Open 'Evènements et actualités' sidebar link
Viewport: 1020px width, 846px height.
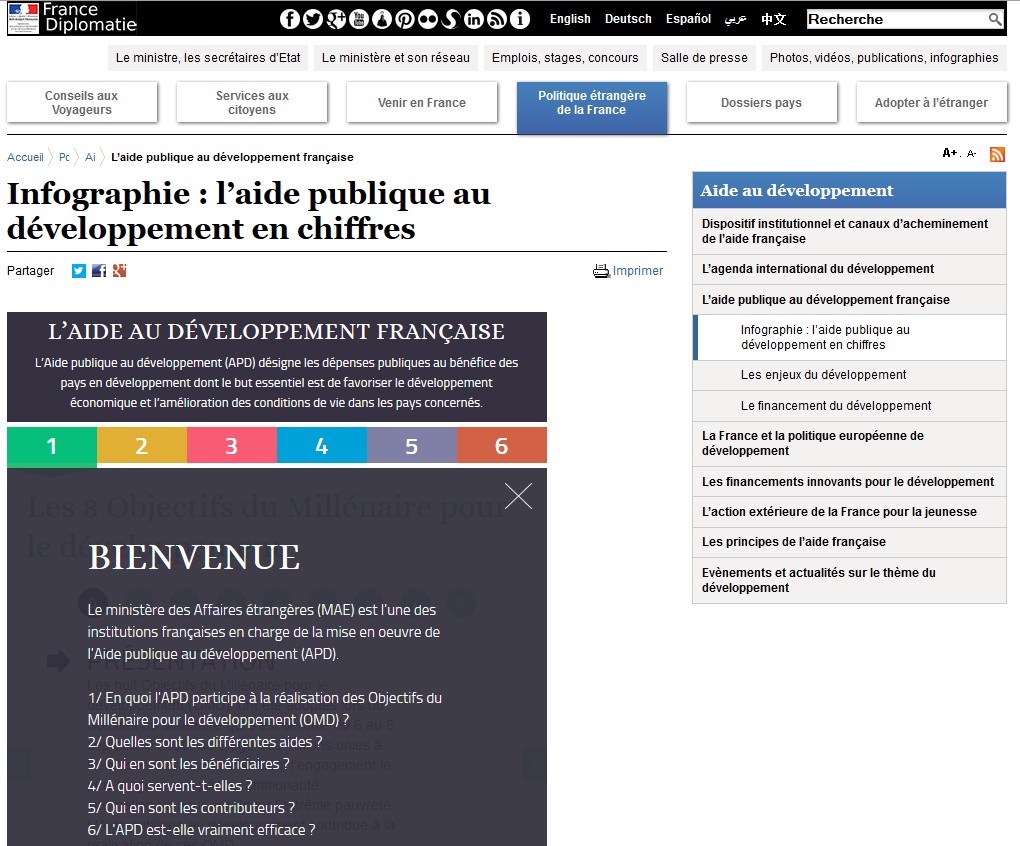(x=850, y=580)
